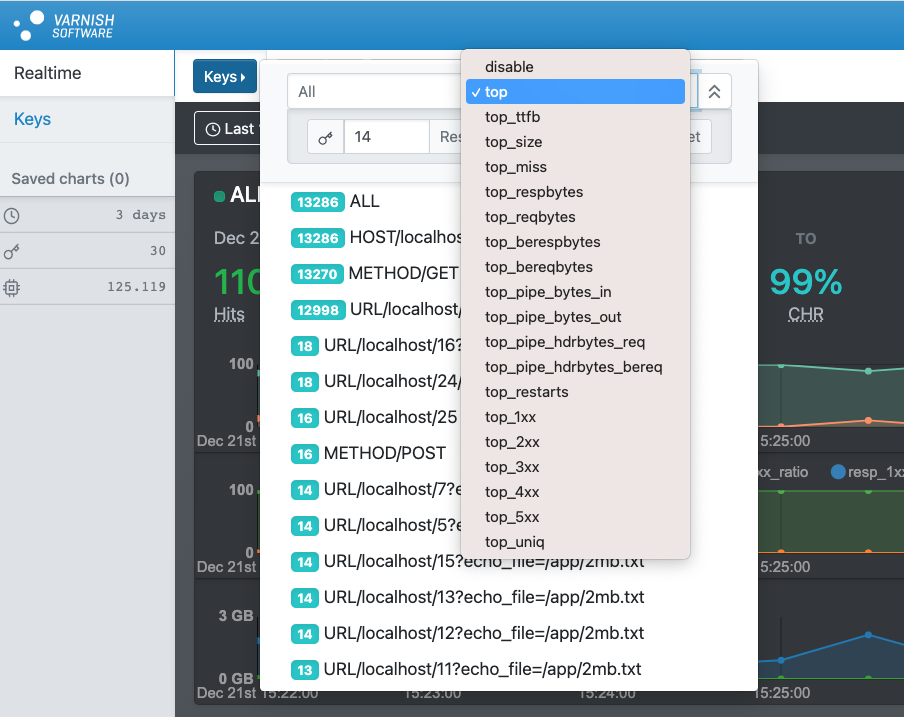Click the key count field showing 14

coord(386,137)
